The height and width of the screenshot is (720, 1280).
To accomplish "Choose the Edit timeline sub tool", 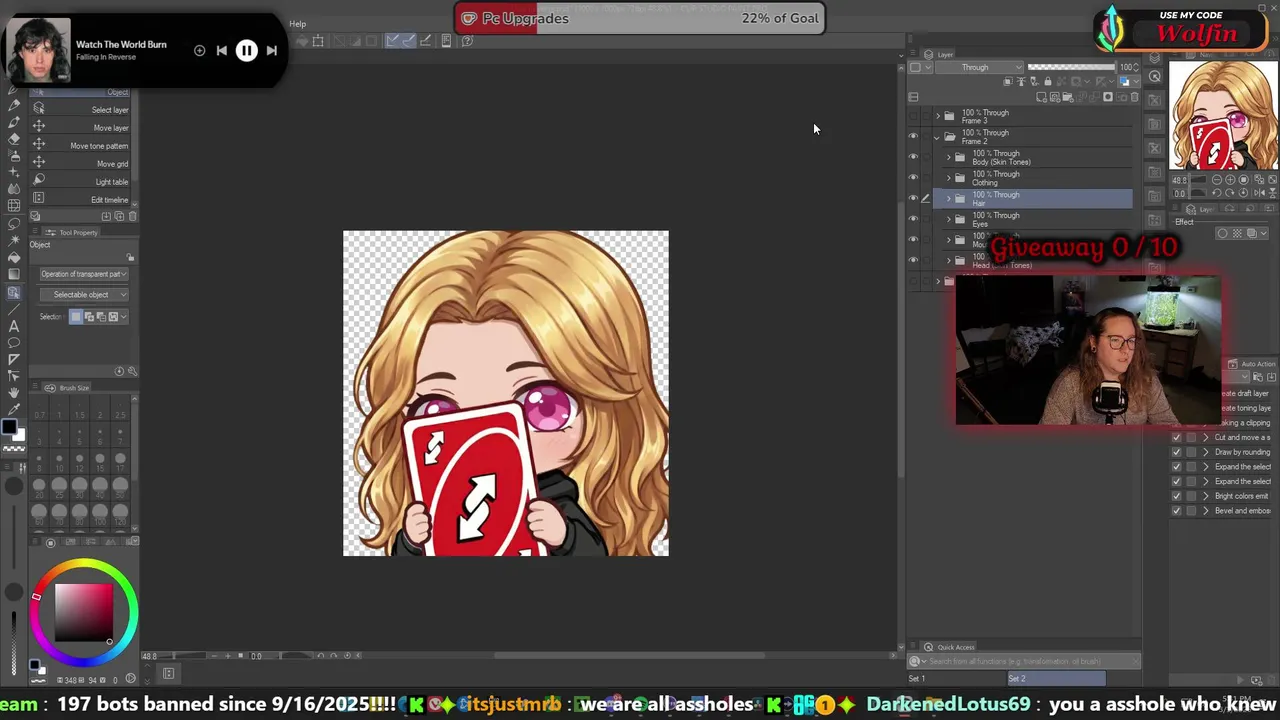I will (x=82, y=200).
